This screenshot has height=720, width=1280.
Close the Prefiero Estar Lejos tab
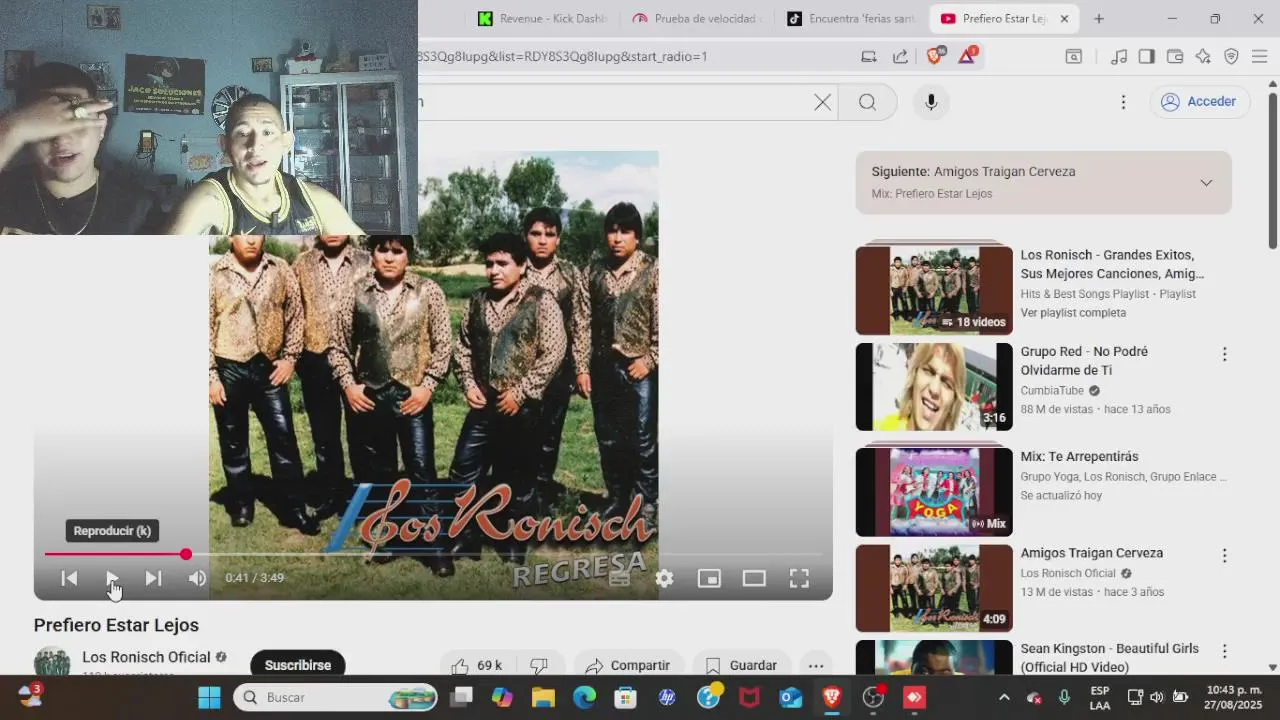click(1064, 18)
